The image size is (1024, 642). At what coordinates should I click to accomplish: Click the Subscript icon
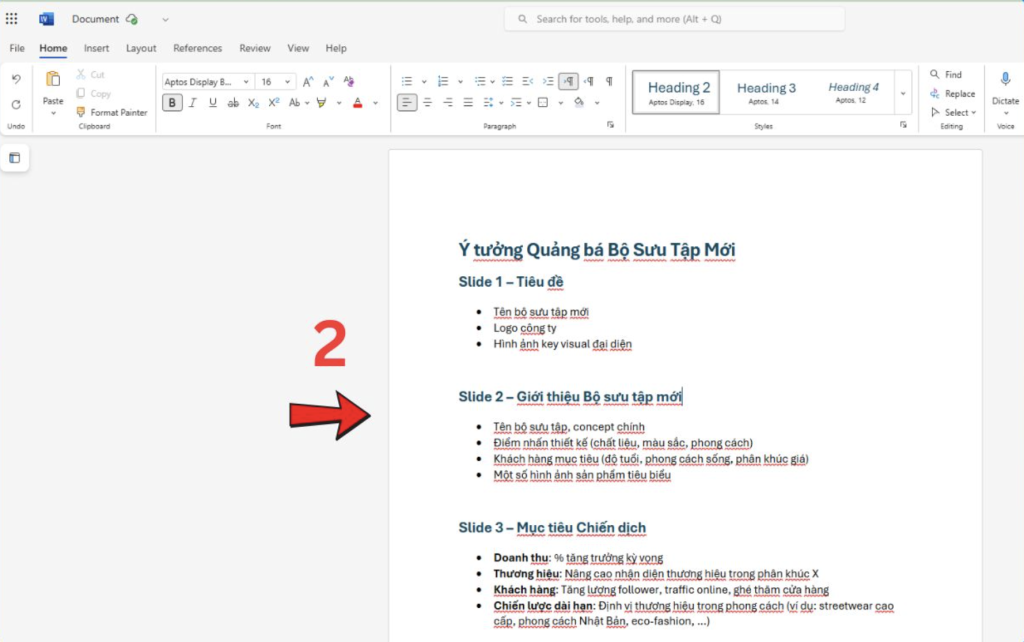253,103
